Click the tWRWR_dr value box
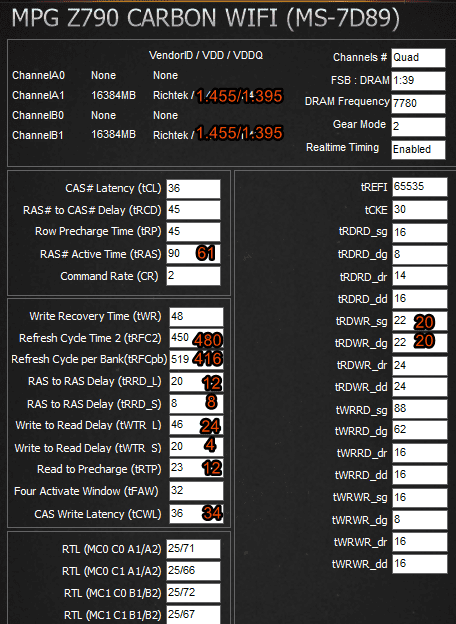This screenshot has height=624, width=456. click(420, 542)
